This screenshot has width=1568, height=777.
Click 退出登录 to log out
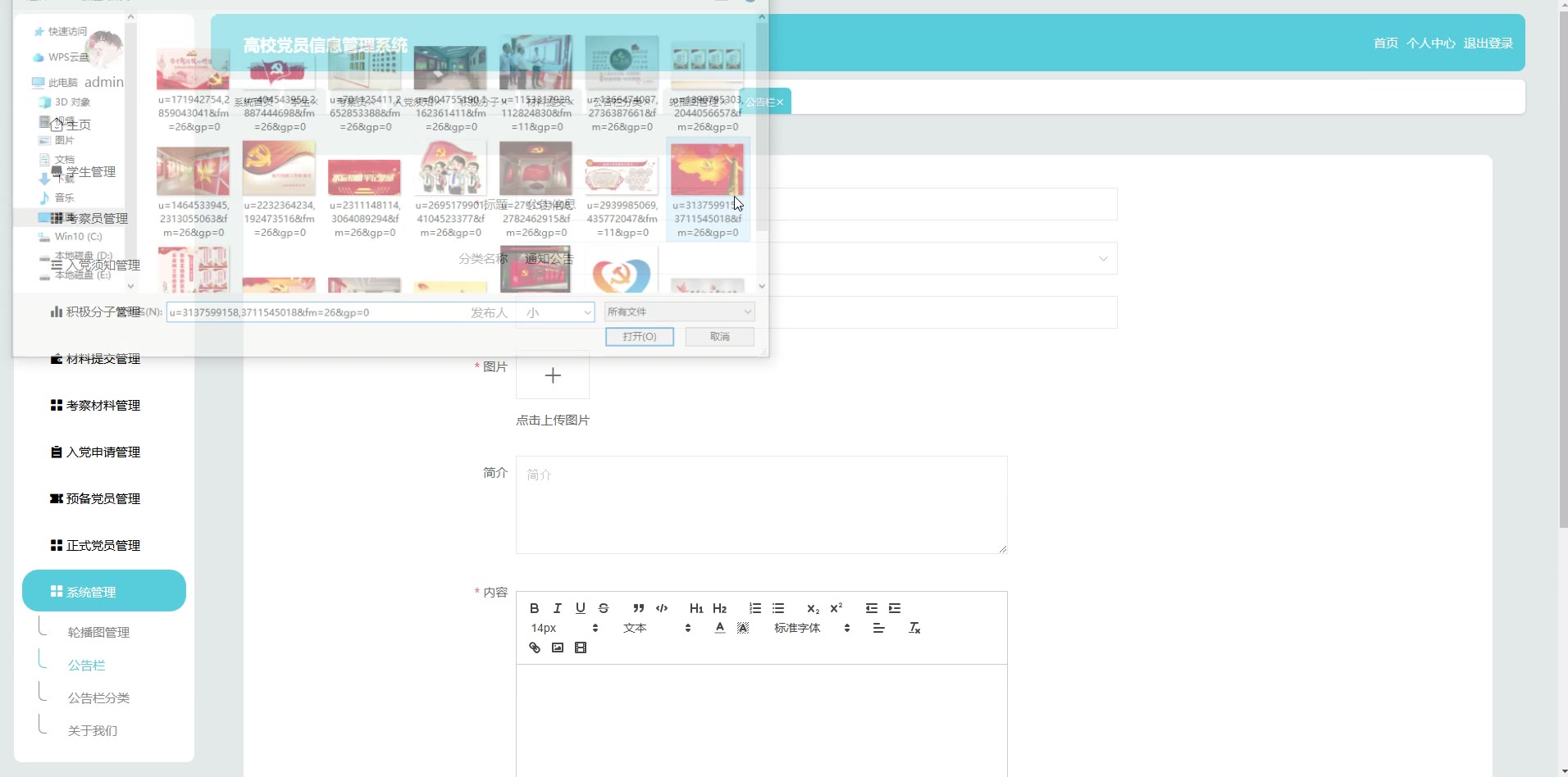pyautogui.click(x=1488, y=43)
